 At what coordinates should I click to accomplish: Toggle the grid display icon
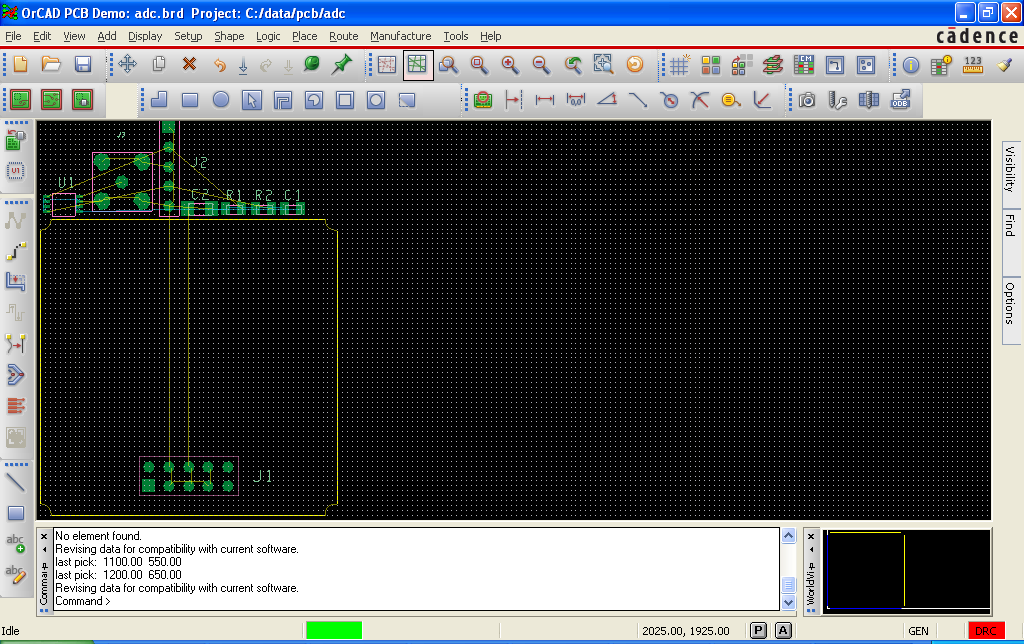click(x=679, y=65)
